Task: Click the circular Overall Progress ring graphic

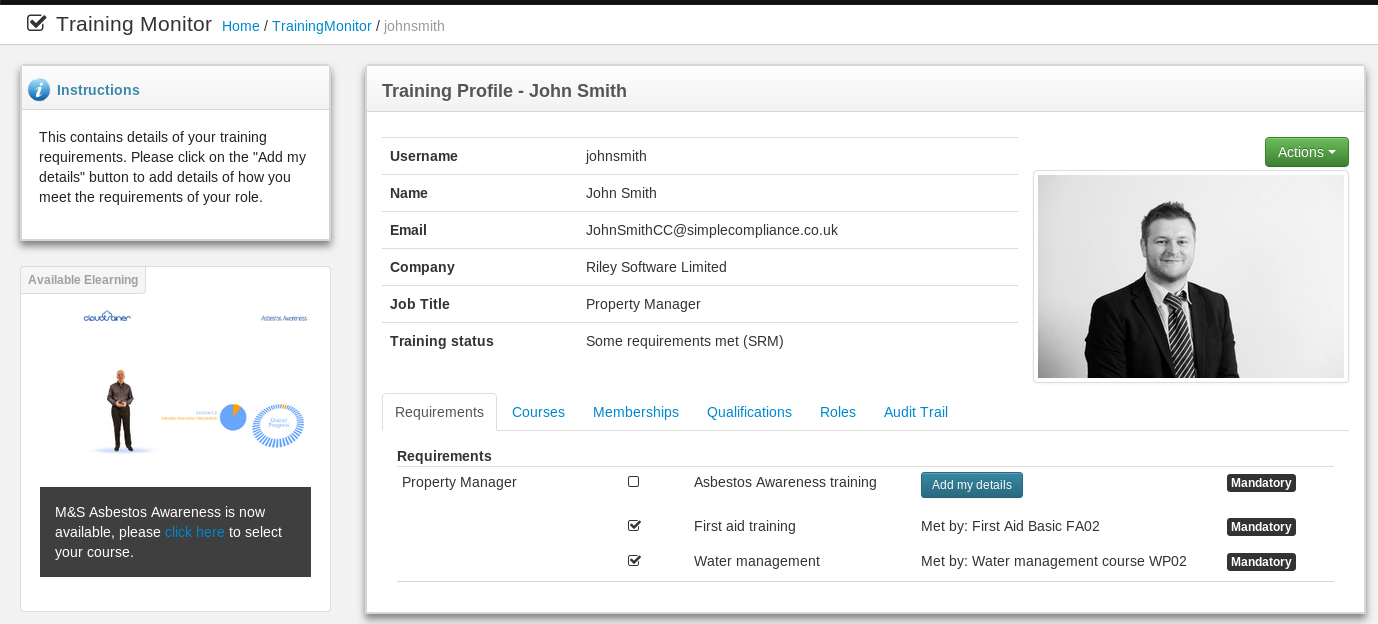Action: point(278,425)
